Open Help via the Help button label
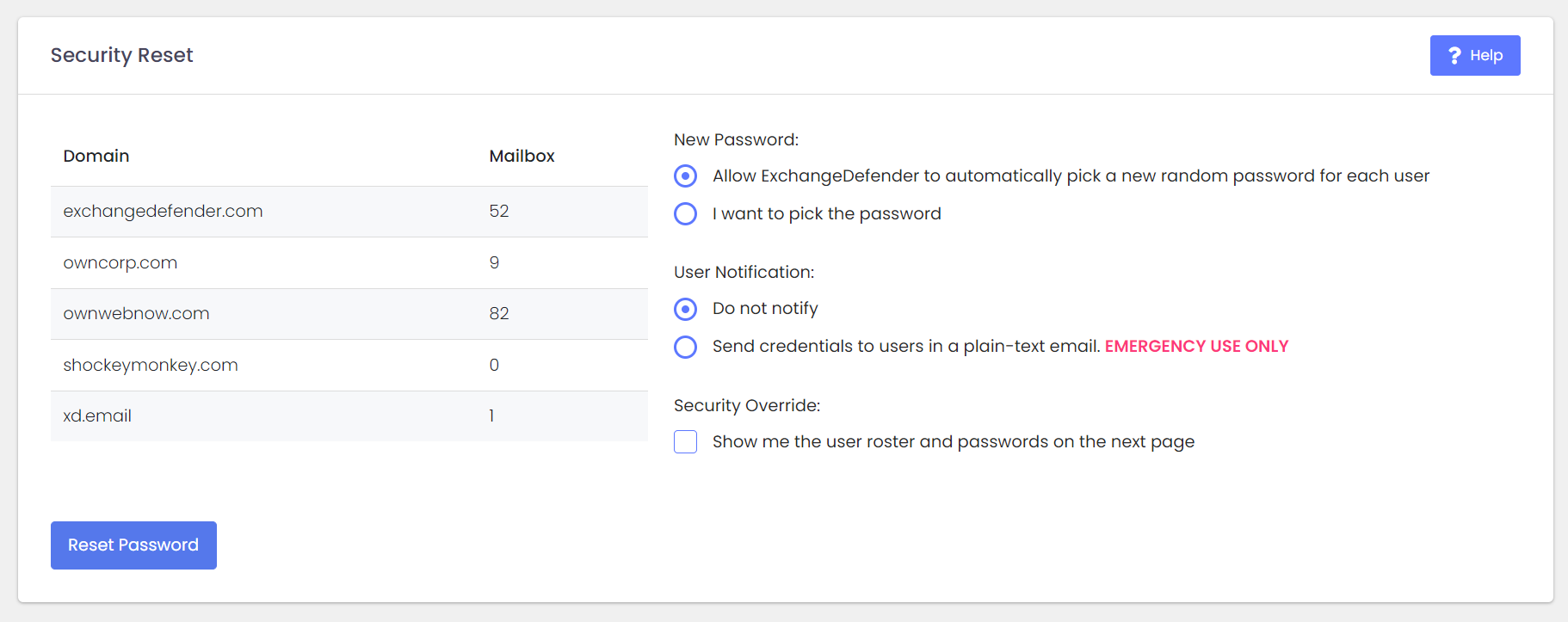 (1485, 56)
